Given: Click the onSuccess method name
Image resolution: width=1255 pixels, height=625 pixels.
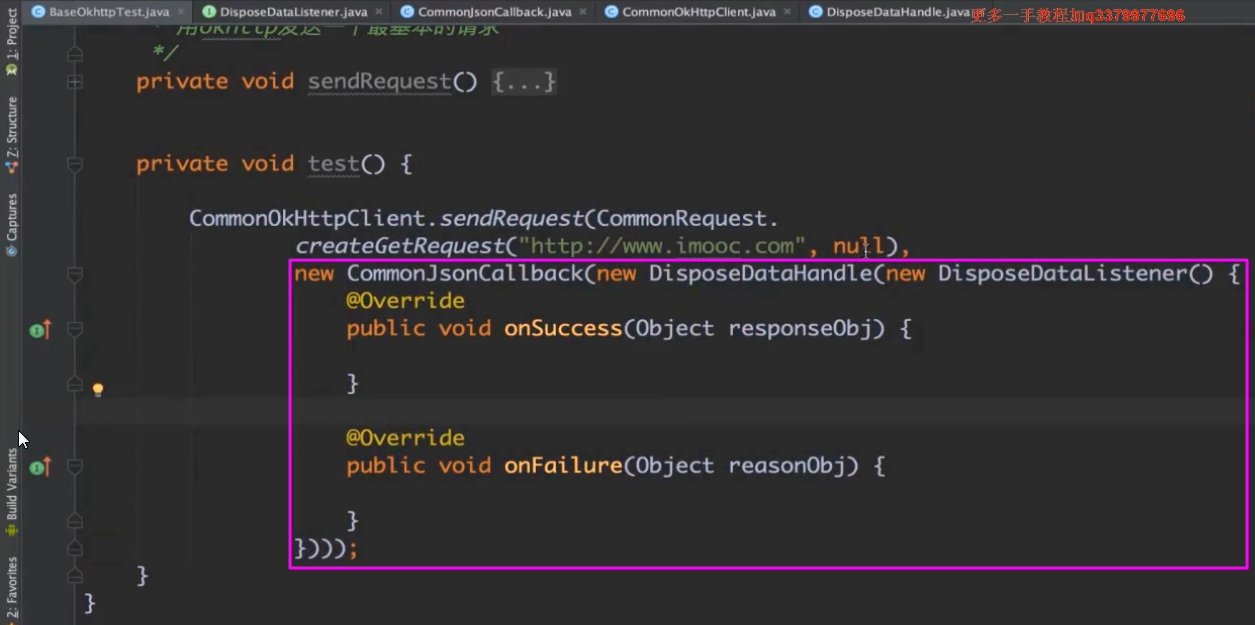Looking at the screenshot, I should pyautogui.click(x=563, y=329).
